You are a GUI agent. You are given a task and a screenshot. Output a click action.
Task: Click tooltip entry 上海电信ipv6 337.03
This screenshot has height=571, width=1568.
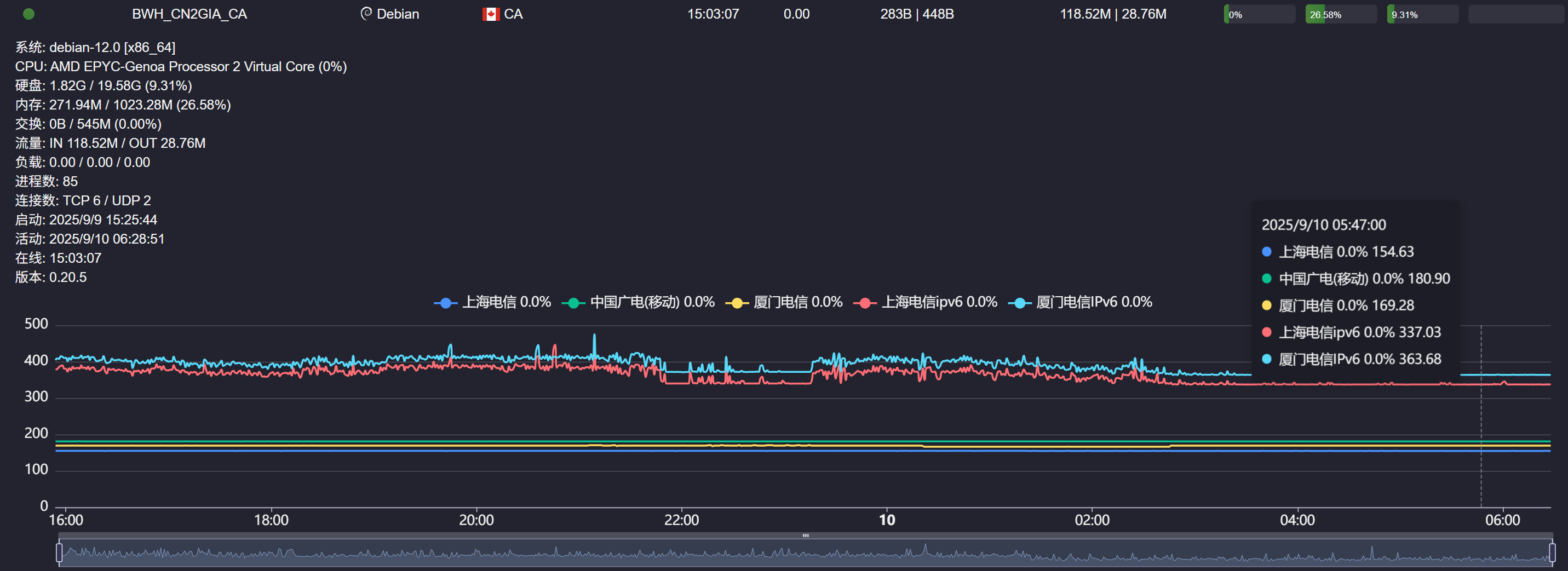pyautogui.click(x=1351, y=332)
